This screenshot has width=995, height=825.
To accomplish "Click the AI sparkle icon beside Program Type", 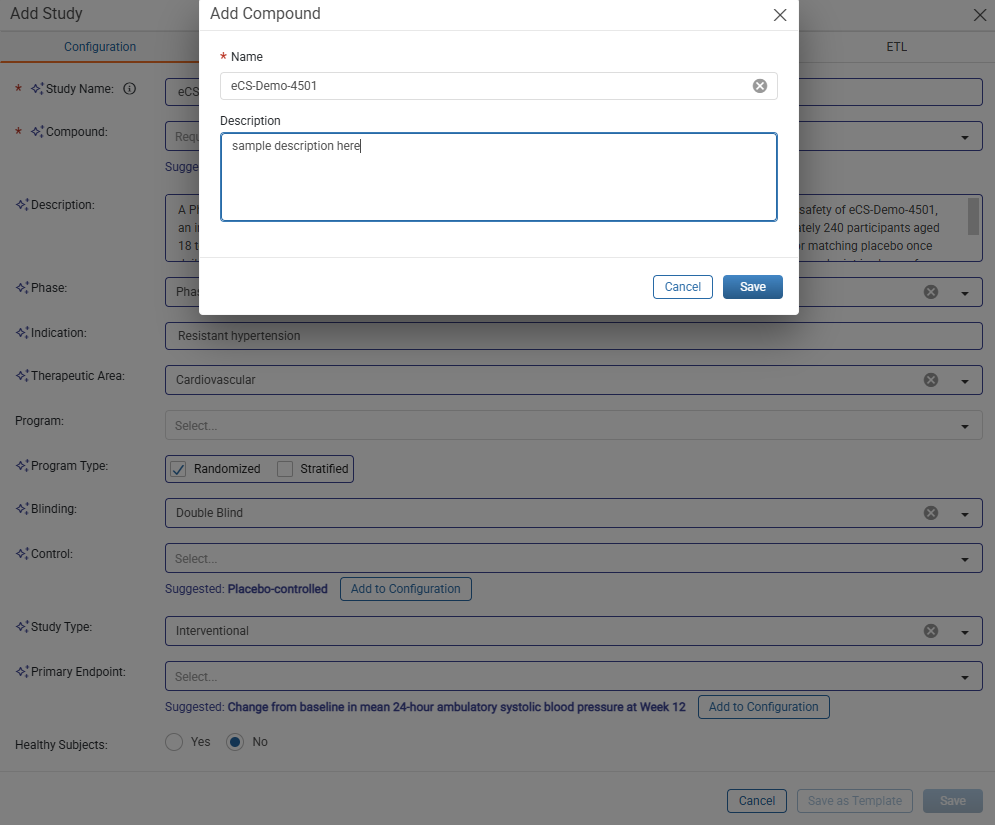I will click(22, 466).
